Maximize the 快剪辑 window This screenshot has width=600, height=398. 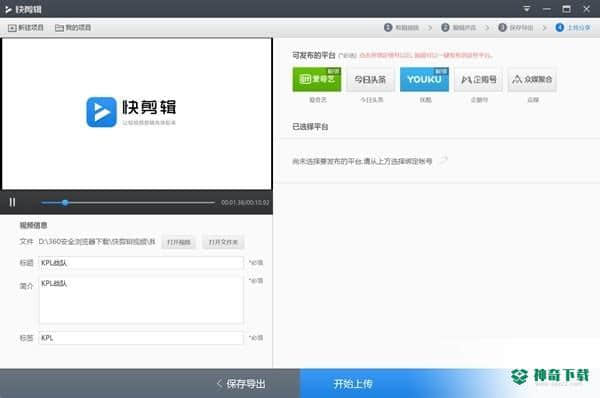567,9
